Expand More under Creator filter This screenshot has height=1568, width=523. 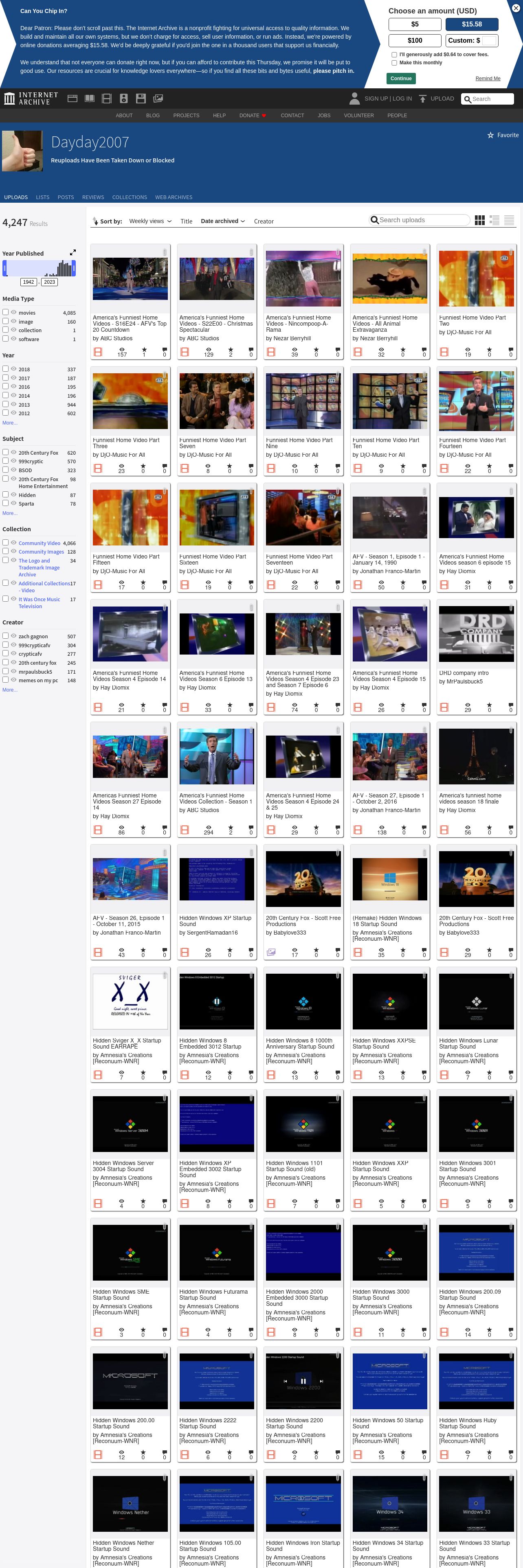(10, 690)
